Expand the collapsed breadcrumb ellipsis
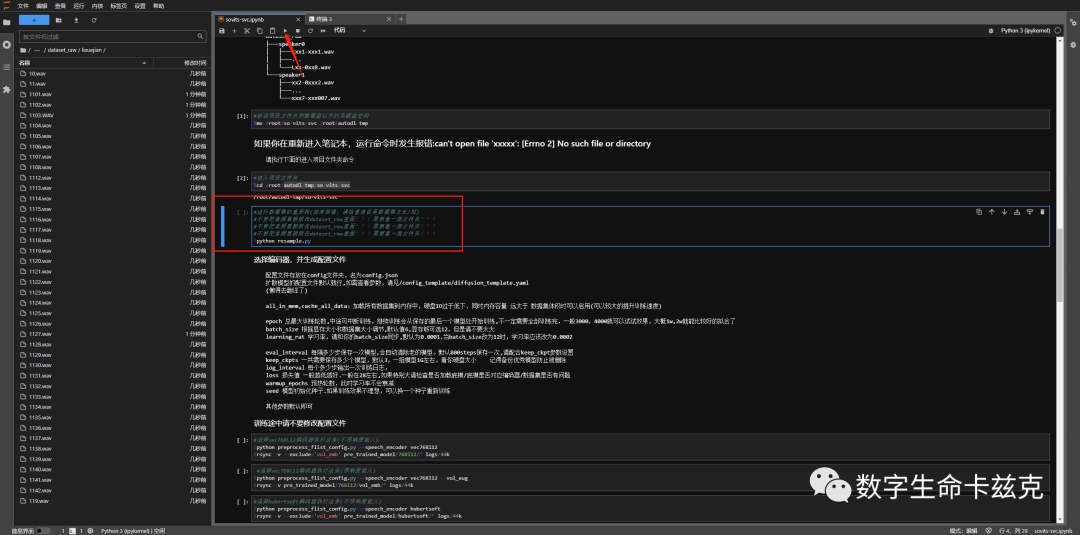Screen dimensions: 1080x535 [x=37, y=50]
